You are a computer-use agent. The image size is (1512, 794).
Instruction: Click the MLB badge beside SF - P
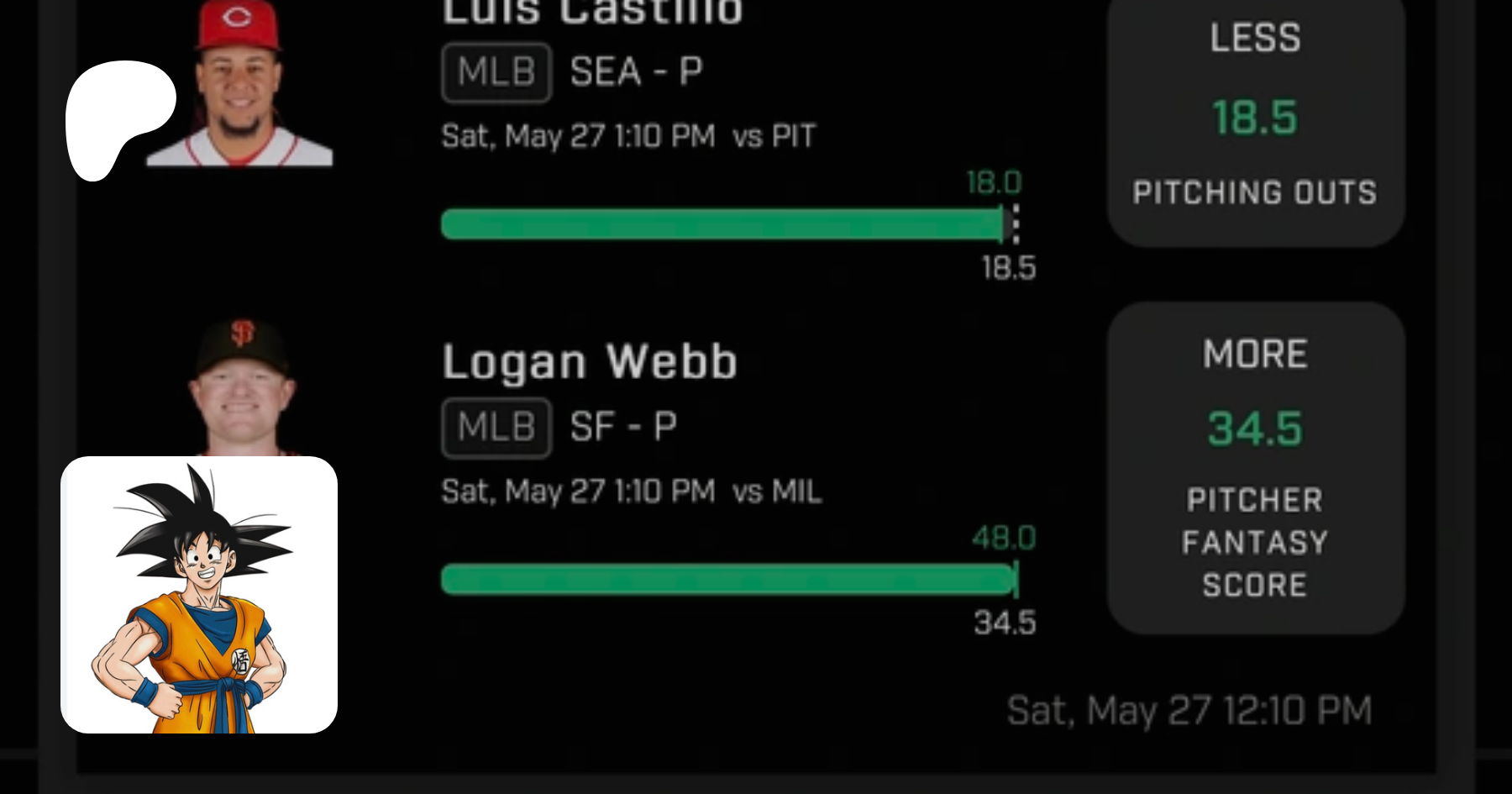point(496,428)
